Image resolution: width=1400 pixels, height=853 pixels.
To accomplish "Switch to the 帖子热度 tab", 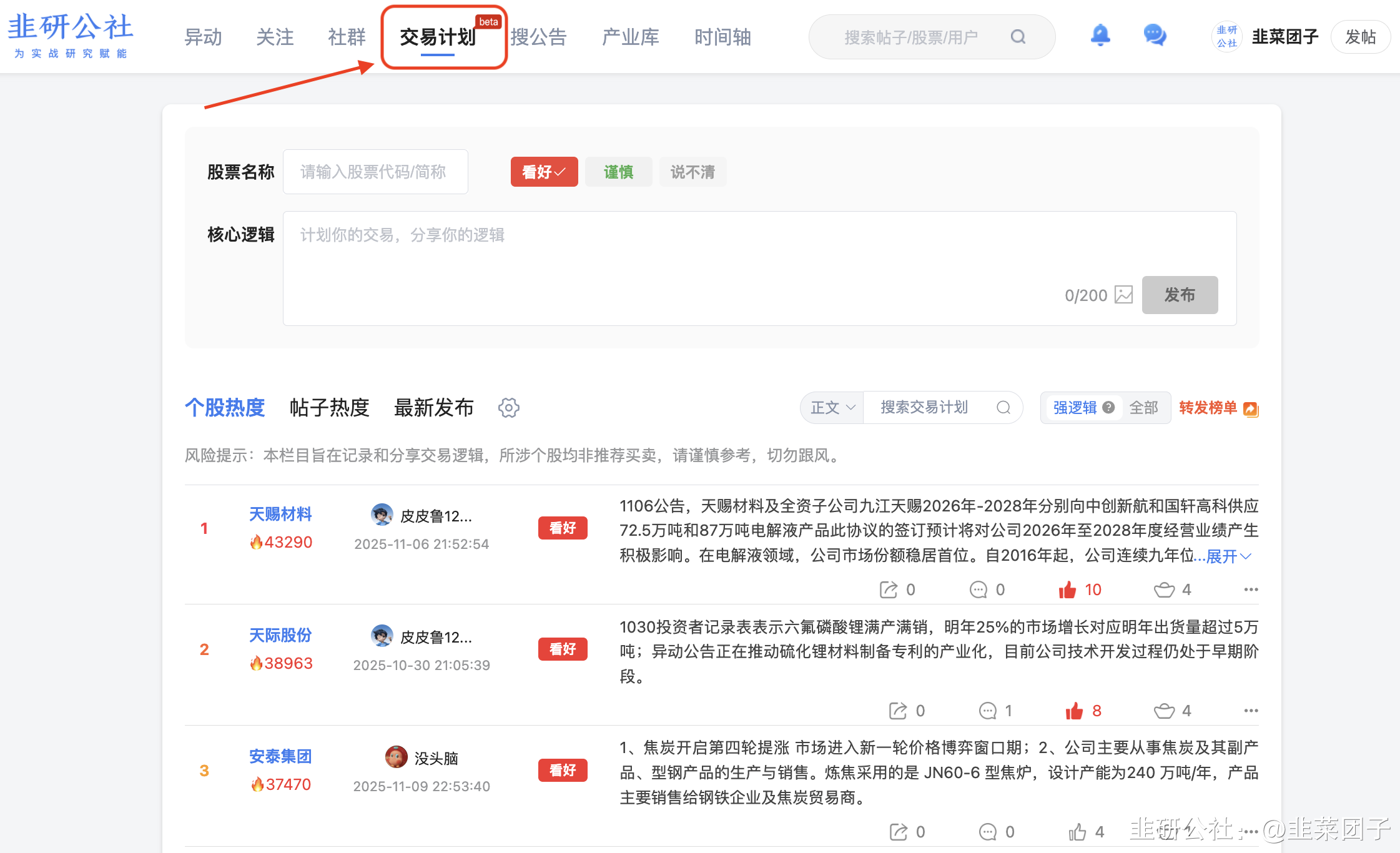I will click(329, 408).
